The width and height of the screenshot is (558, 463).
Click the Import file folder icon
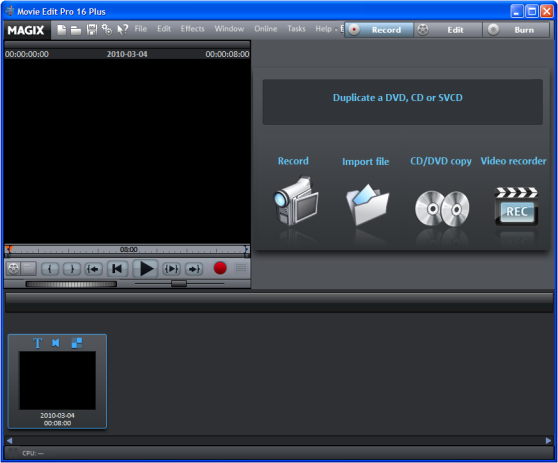click(368, 204)
